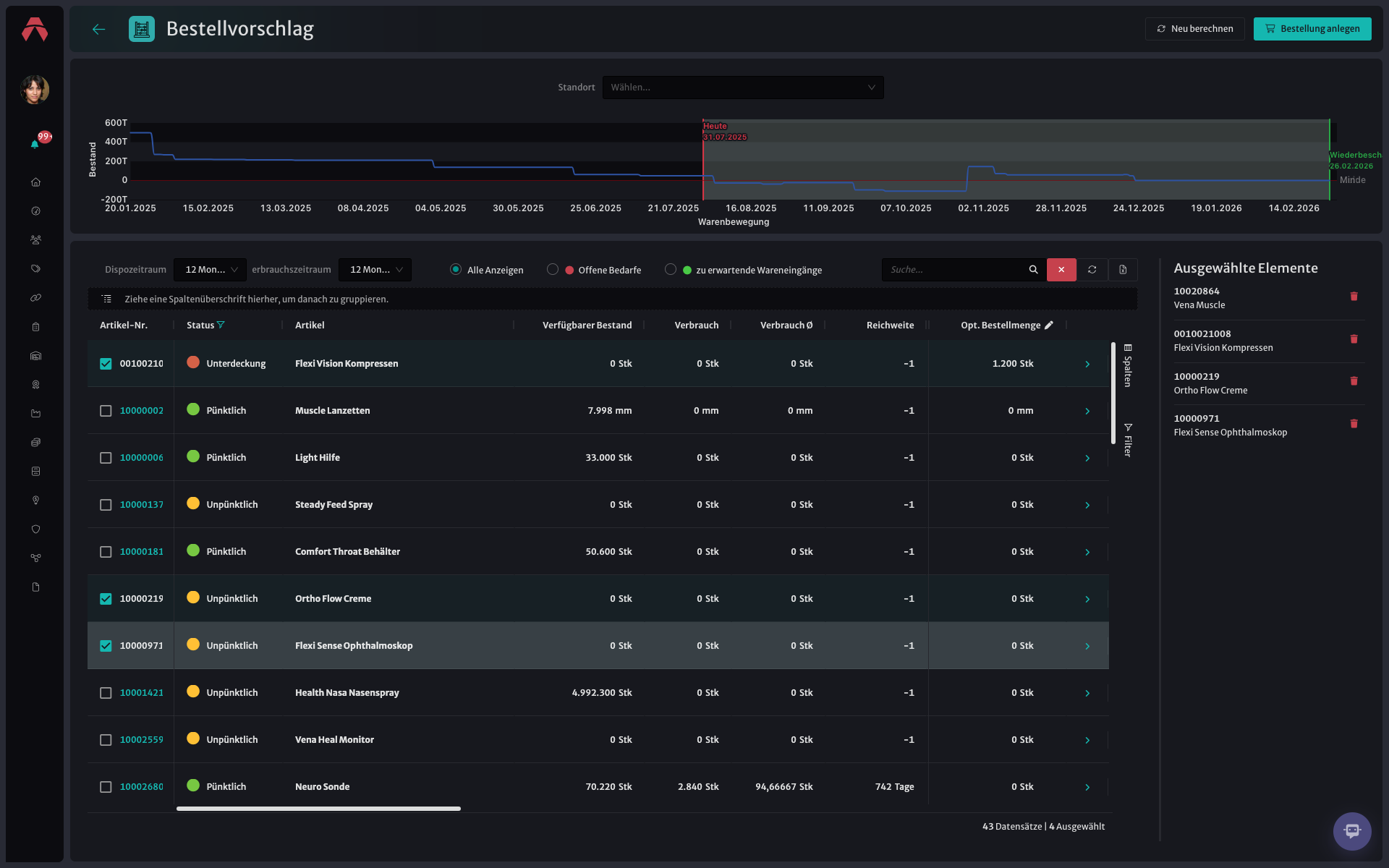This screenshot has width=1389, height=868.
Task: Open the Standort dropdown
Action: point(743,88)
